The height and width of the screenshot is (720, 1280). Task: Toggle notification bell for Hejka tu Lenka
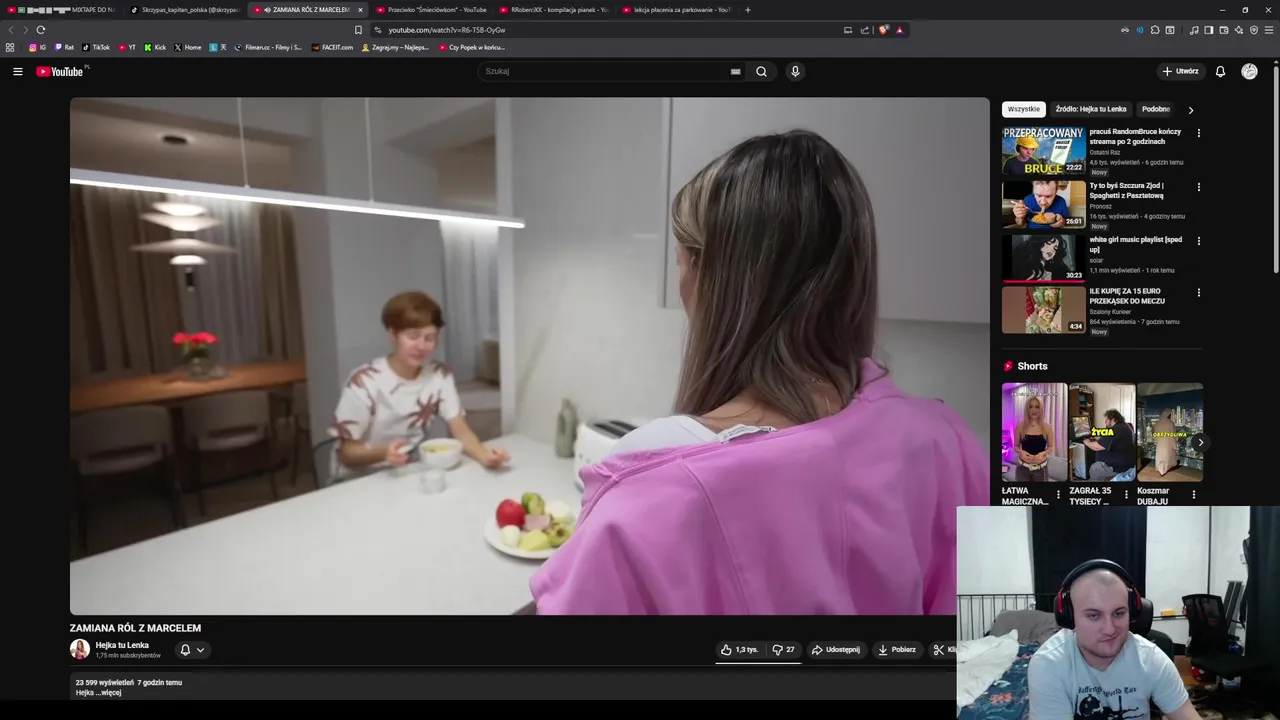pos(192,650)
